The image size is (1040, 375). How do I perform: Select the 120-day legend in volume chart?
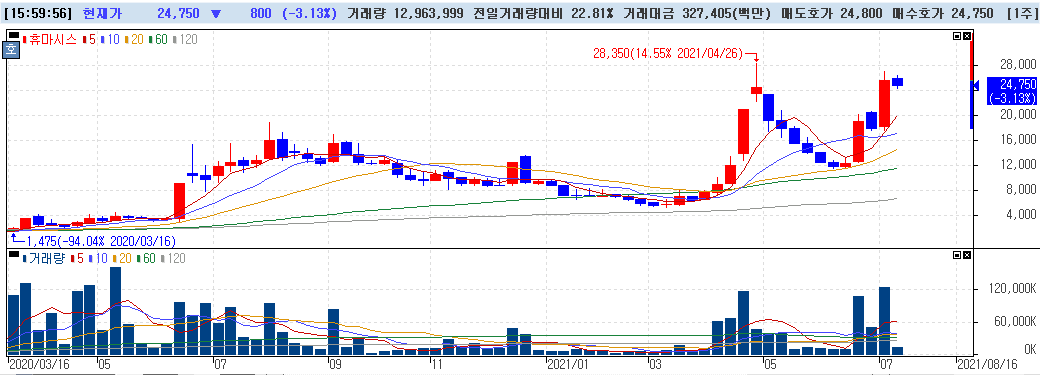pyautogui.click(x=172, y=259)
